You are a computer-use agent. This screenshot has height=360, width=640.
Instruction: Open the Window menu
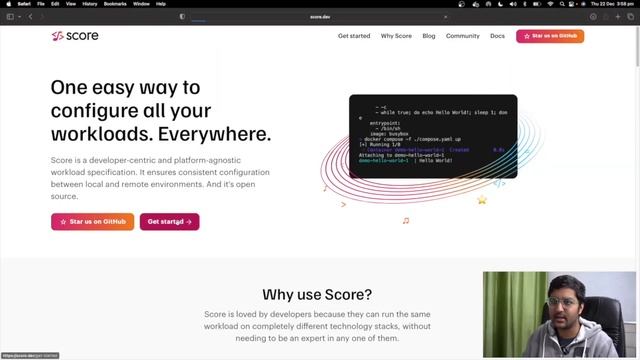coord(141,4)
